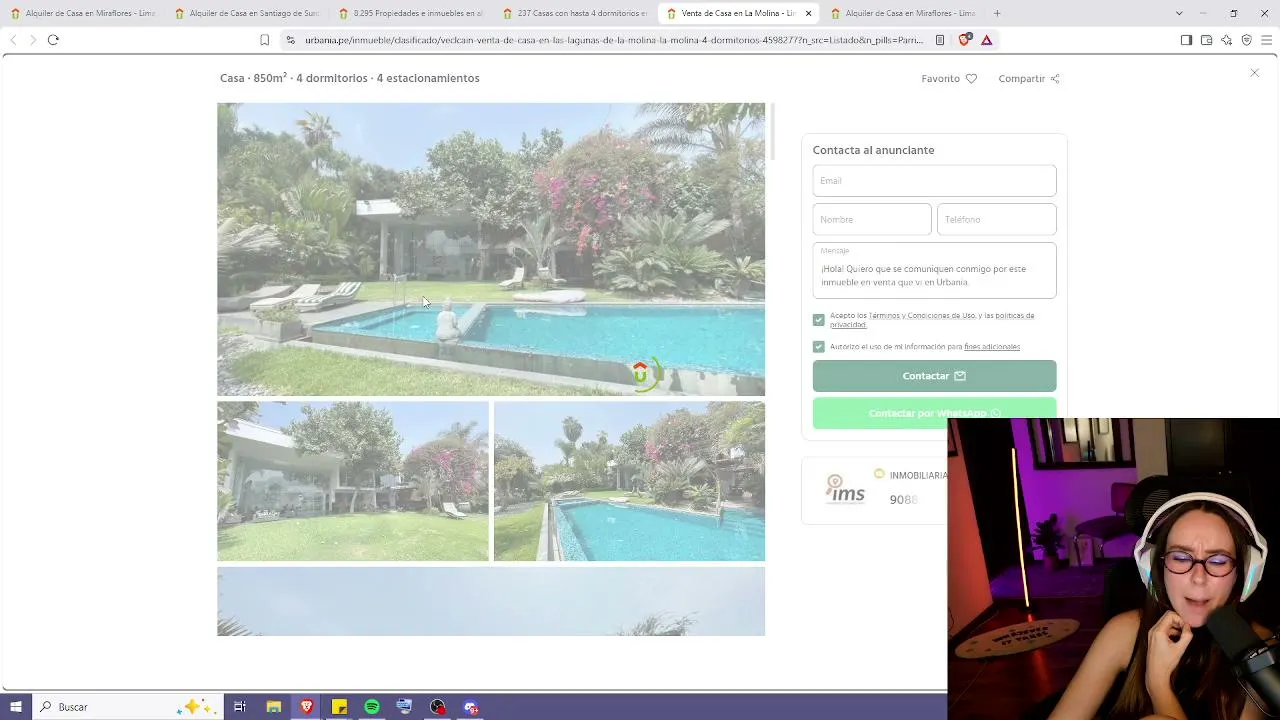The image size is (1280, 720).
Task: Toggle the browser sidebar panel icon
Action: click(1186, 40)
